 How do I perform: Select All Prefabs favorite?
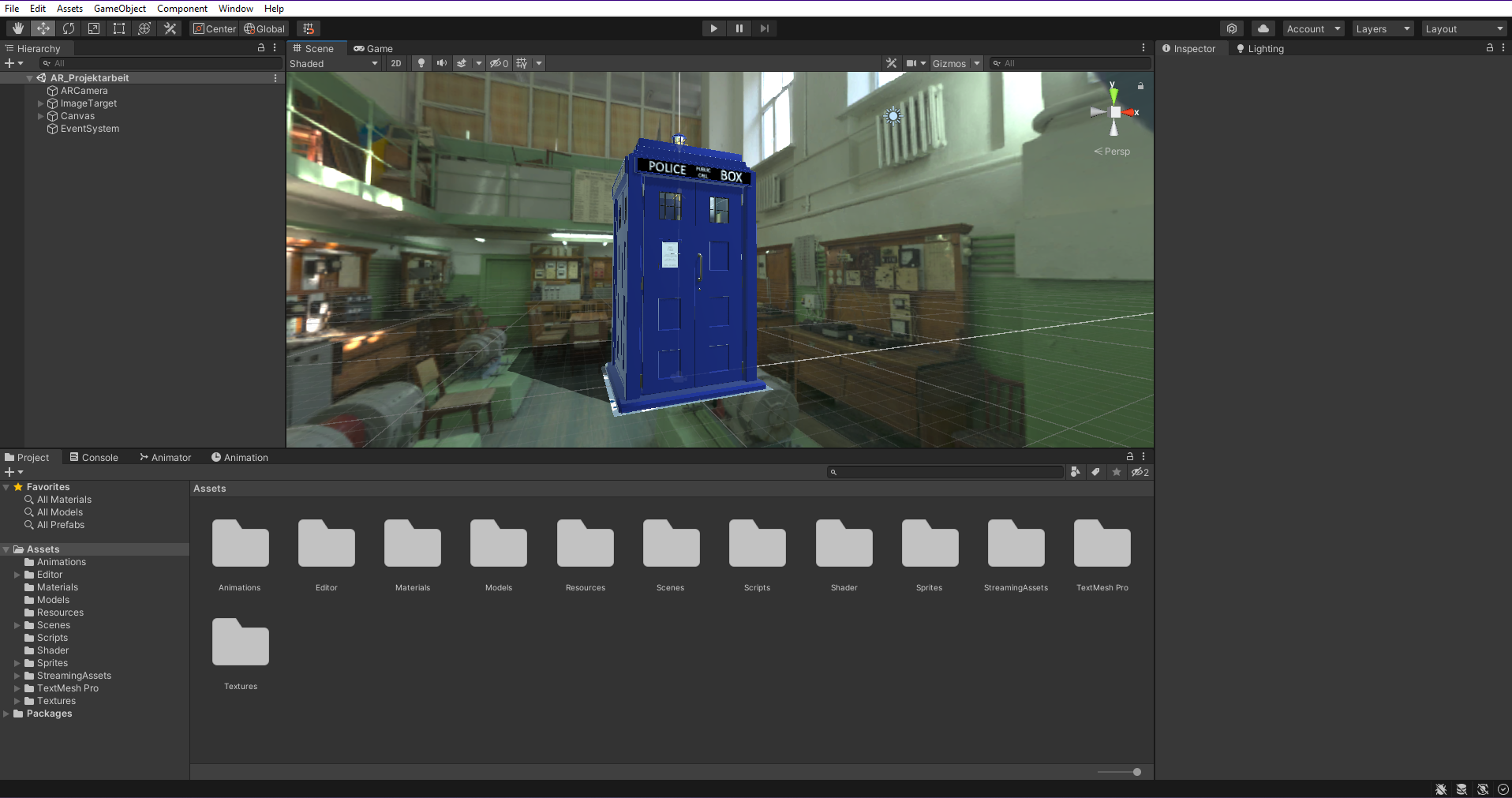(x=61, y=525)
